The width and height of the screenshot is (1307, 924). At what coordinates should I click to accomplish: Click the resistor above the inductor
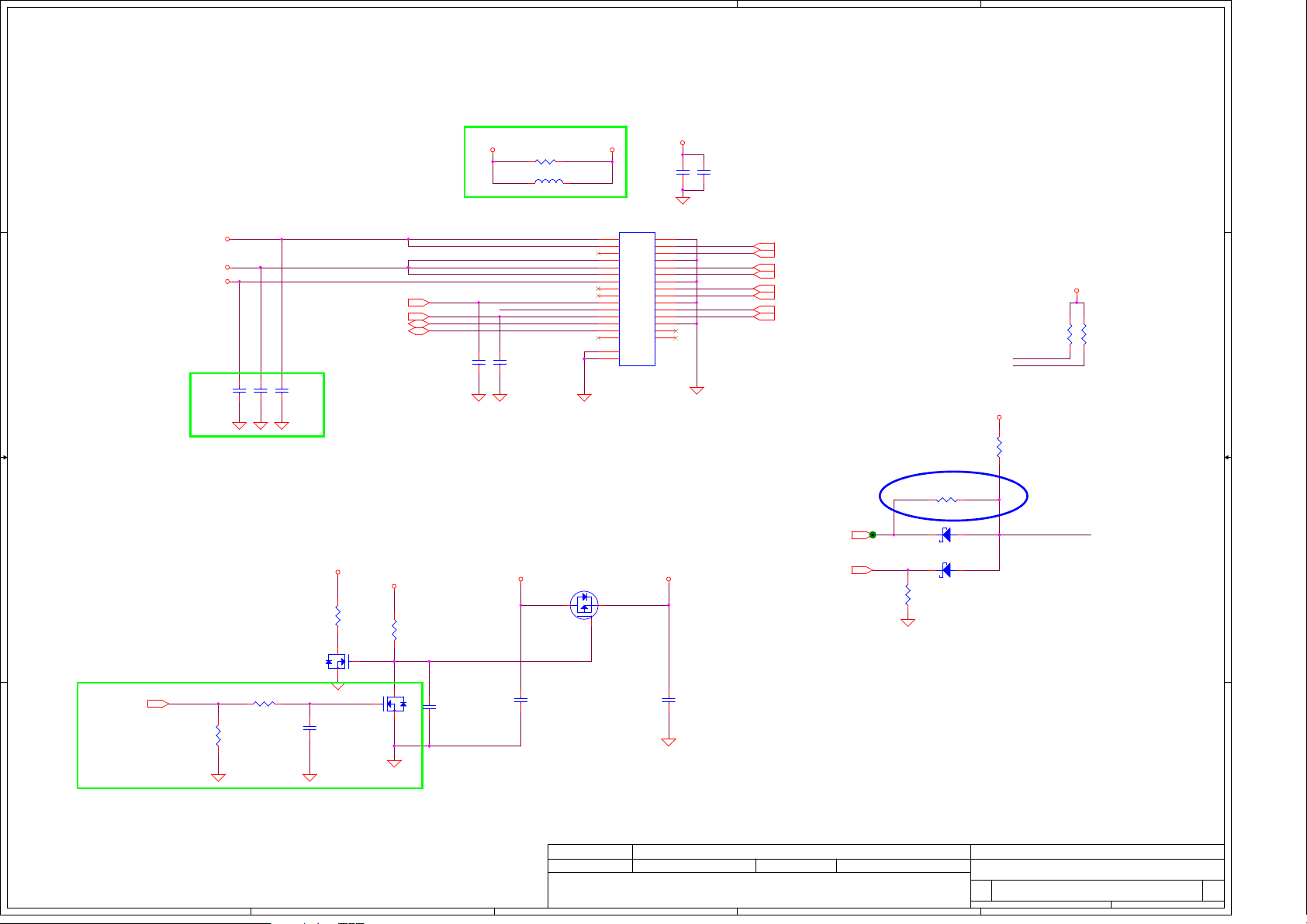point(545,161)
